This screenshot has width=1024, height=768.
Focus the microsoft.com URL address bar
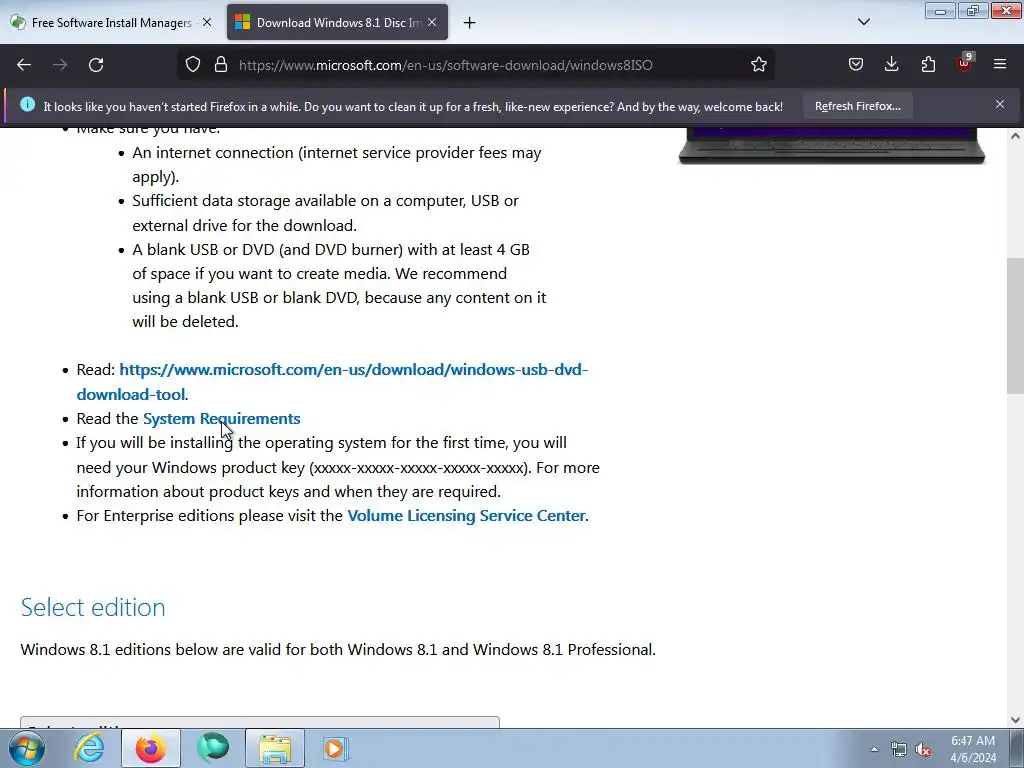pyautogui.click(x=445, y=65)
